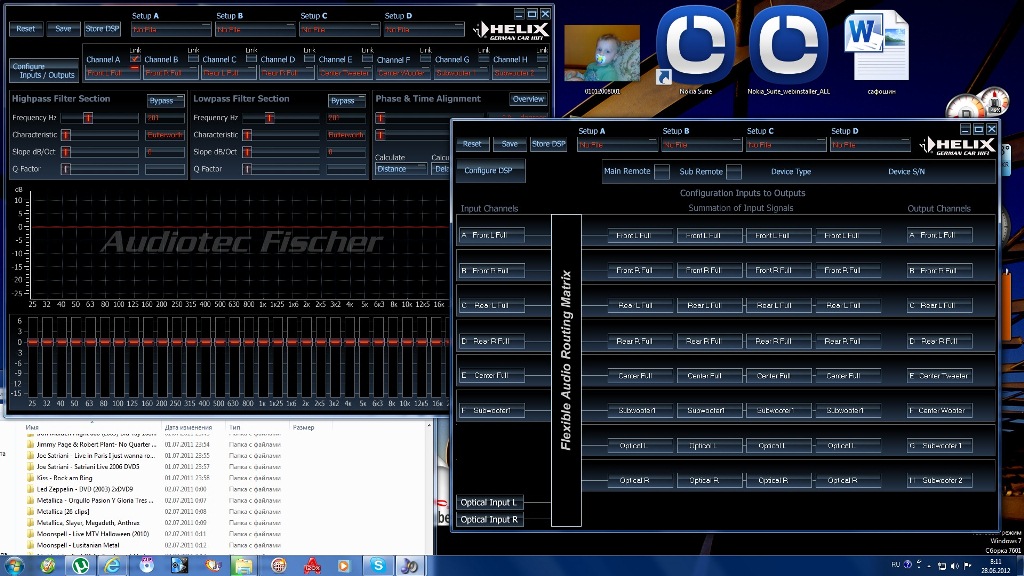The height and width of the screenshot is (576, 1024).
Task: Enable the Sub Remote checkbox
Action: coord(733,172)
